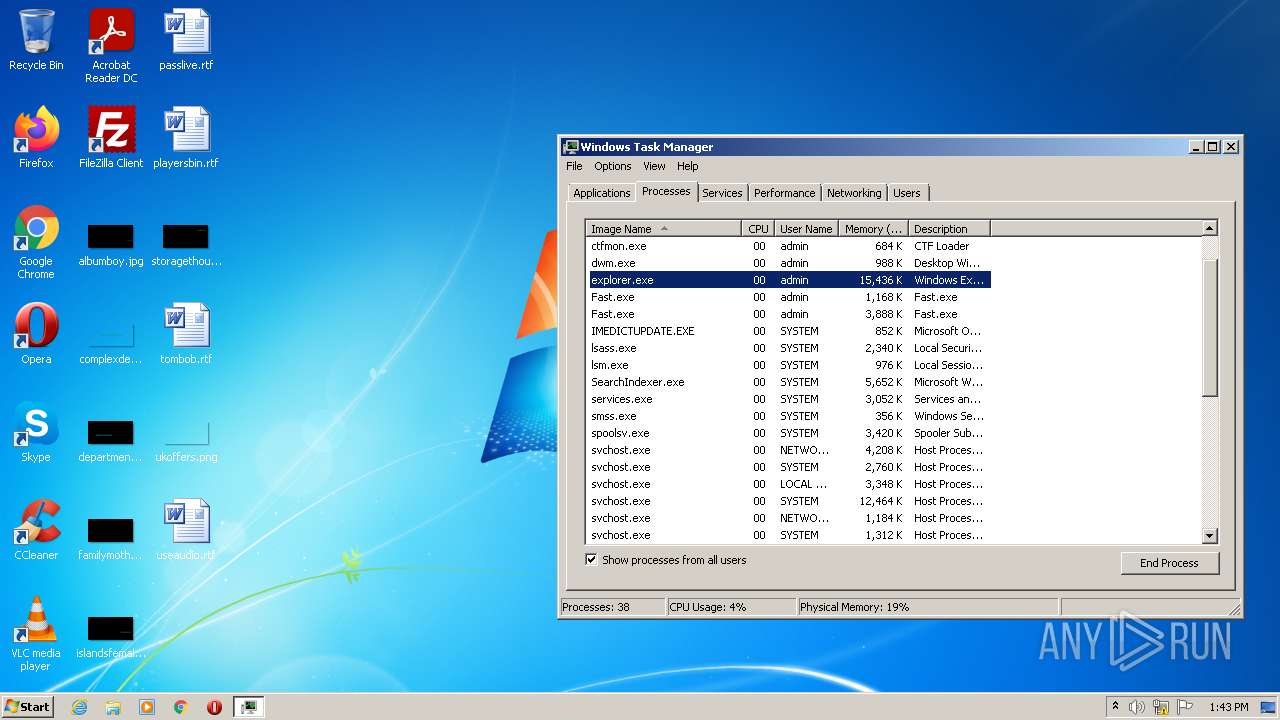Open the Recycle Bin desktop icon
This screenshot has height=720, width=1280.
point(36,42)
